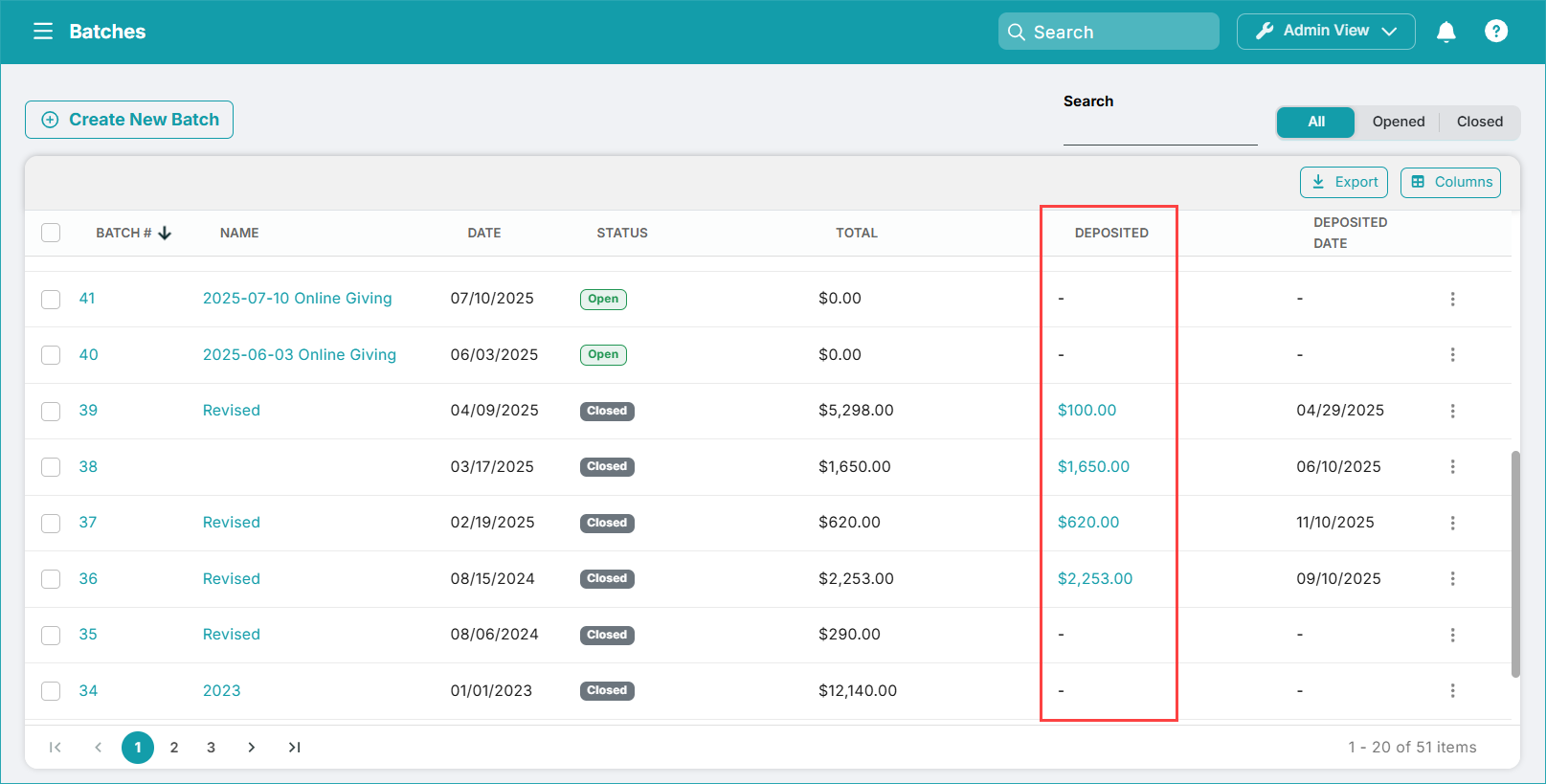1546x784 pixels.
Task: Click the top bar Search field
Action: [1109, 32]
